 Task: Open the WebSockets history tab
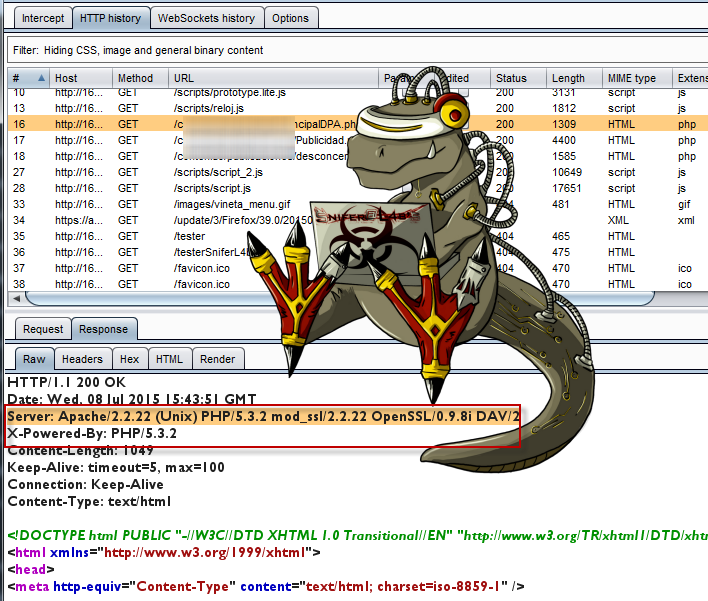click(x=206, y=19)
